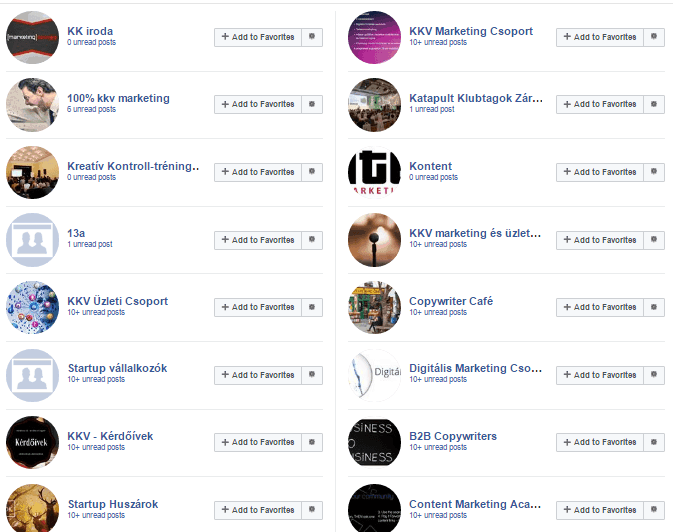This screenshot has height=532, width=673.
Task: Add KKV - Kérdőívek to Favorites
Action: click(258, 442)
